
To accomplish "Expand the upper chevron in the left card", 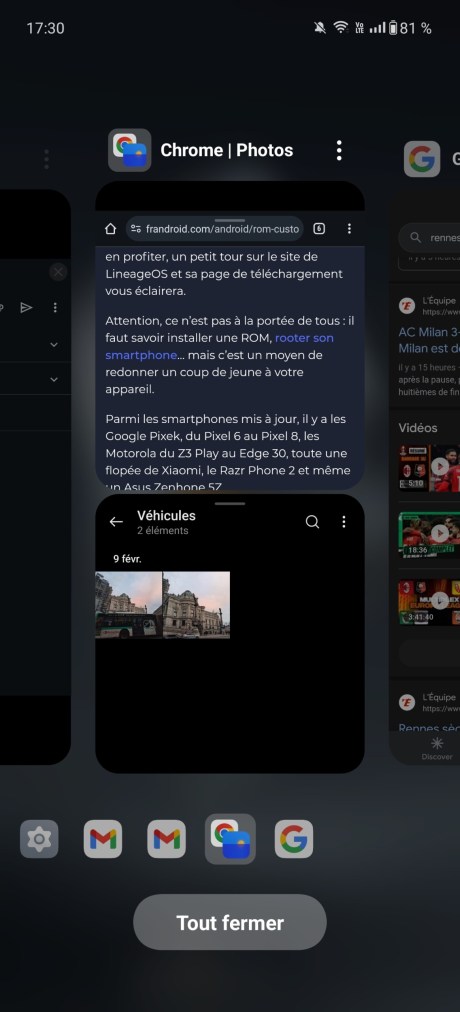I will [54, 345].
